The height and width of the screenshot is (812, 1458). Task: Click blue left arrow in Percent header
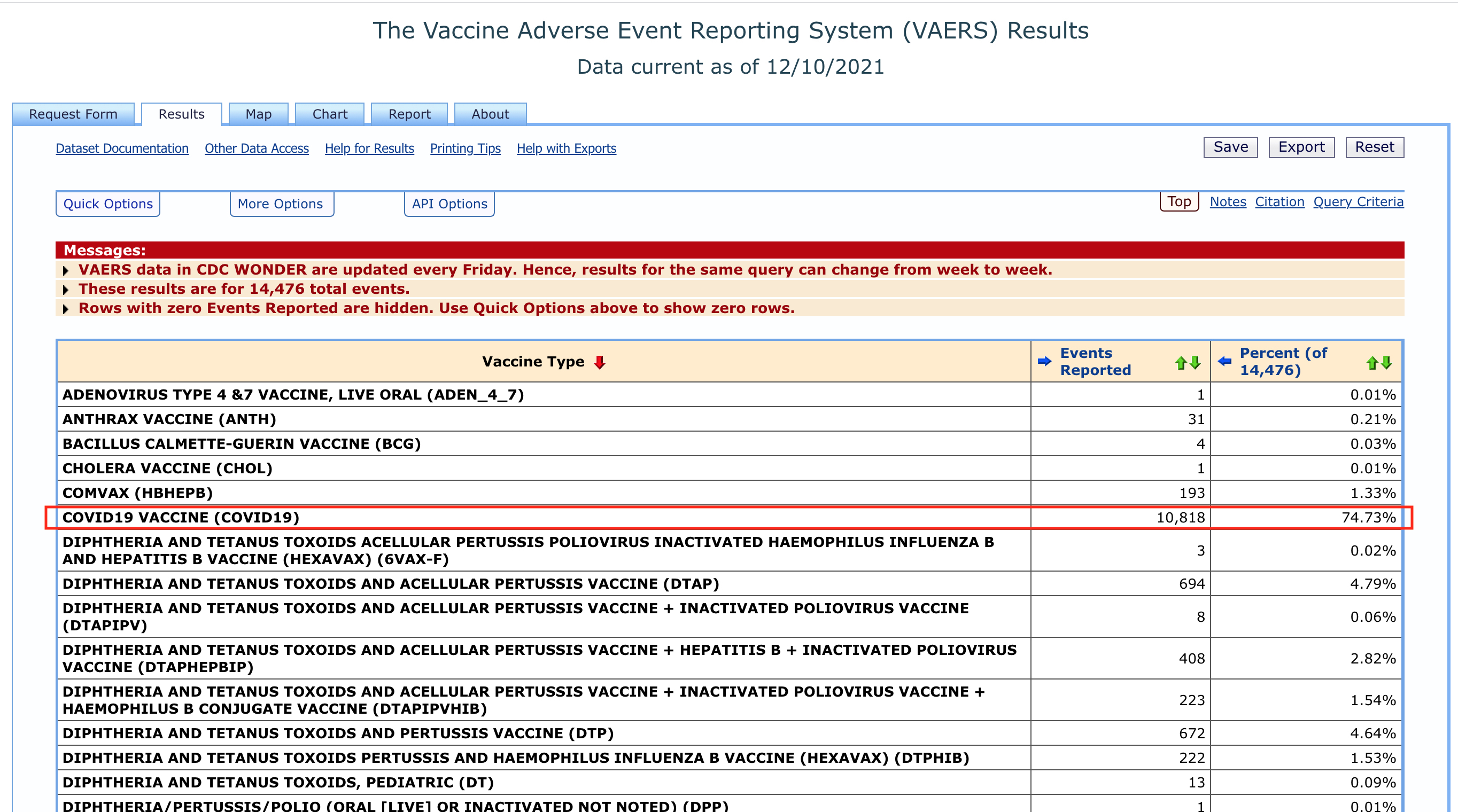(1224, 361)
